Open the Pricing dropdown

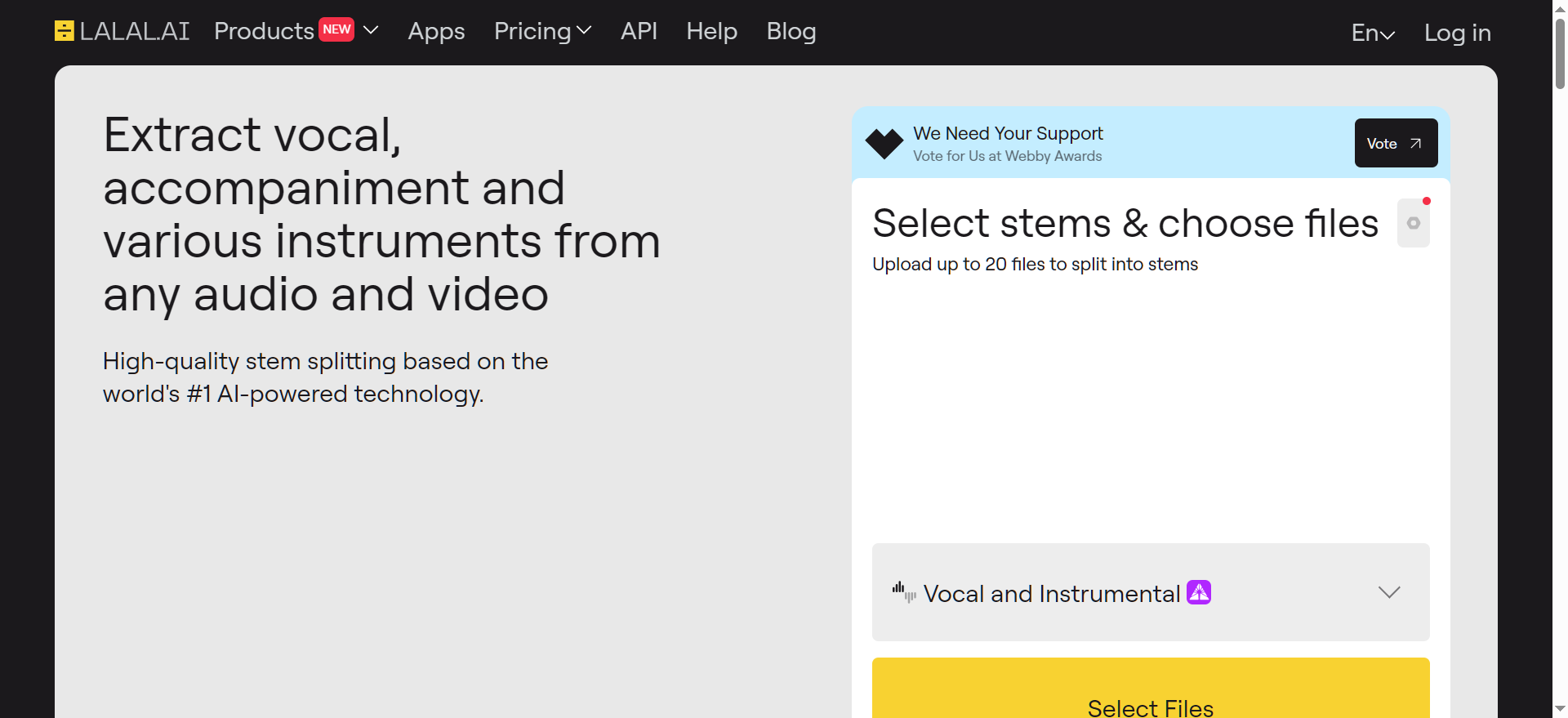click(x=542, y=31)
